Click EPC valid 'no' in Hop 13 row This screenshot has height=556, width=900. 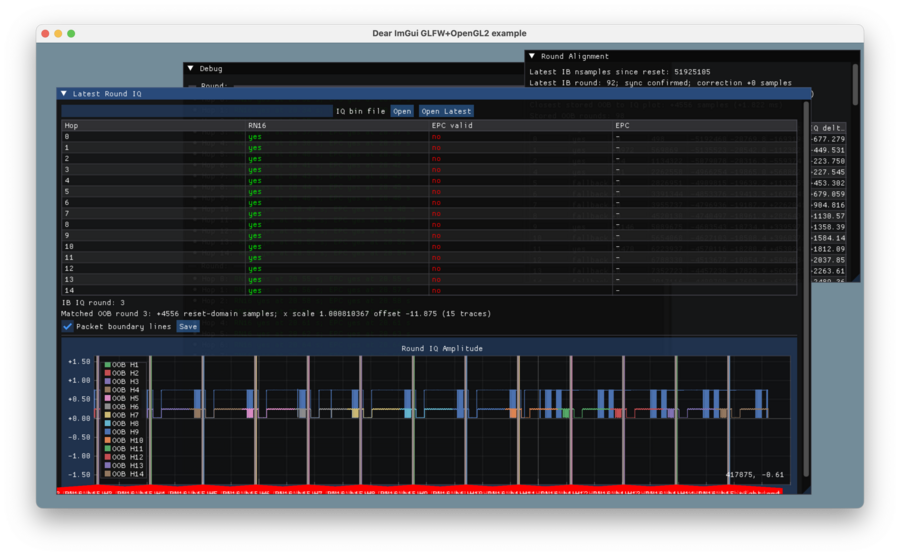pos(436,280)
